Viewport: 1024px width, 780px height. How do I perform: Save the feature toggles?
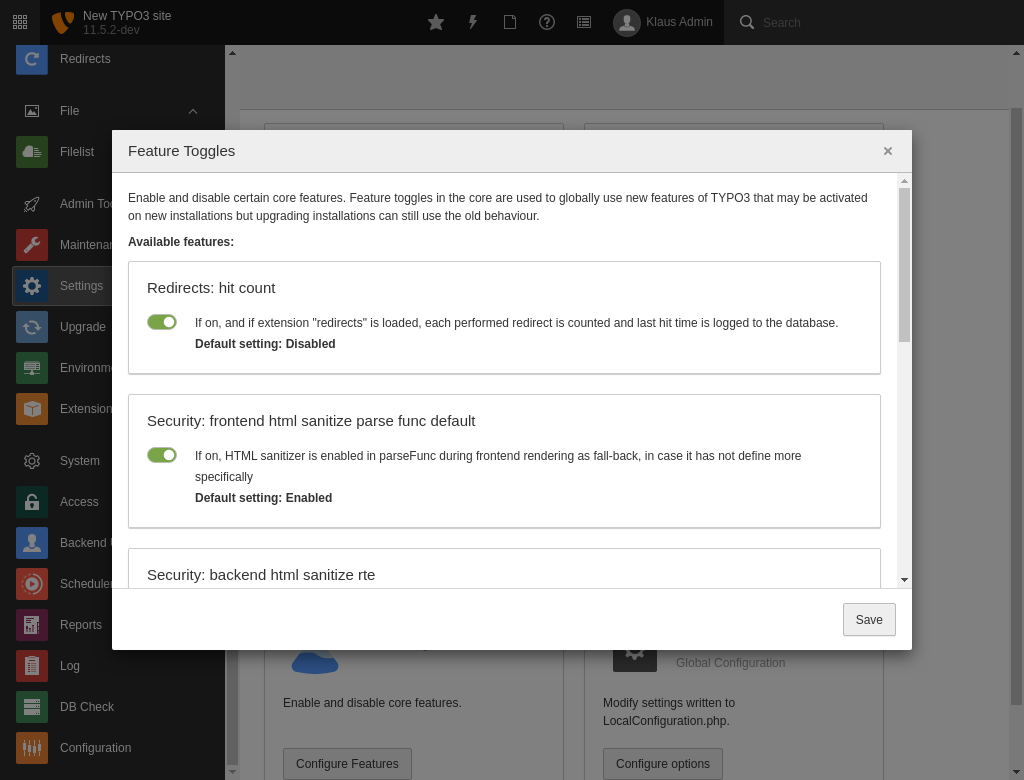[x=869, y=619]
